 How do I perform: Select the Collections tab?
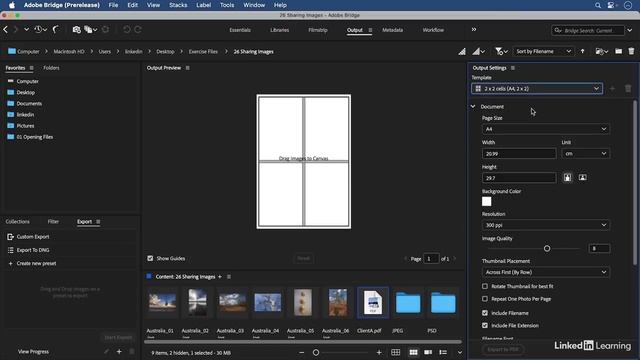(x=18, y=222)
